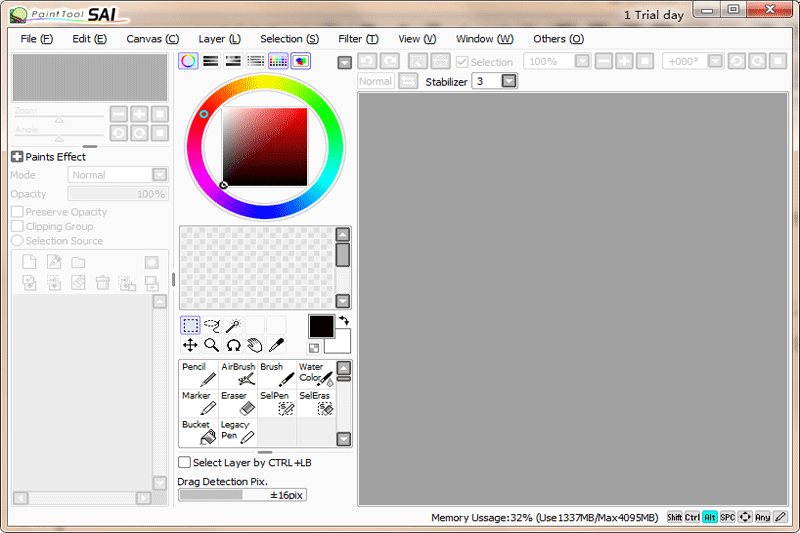Activate the Zoom magnifier tool
Viewport: 800px width, 533px height.
click(212, 345)
